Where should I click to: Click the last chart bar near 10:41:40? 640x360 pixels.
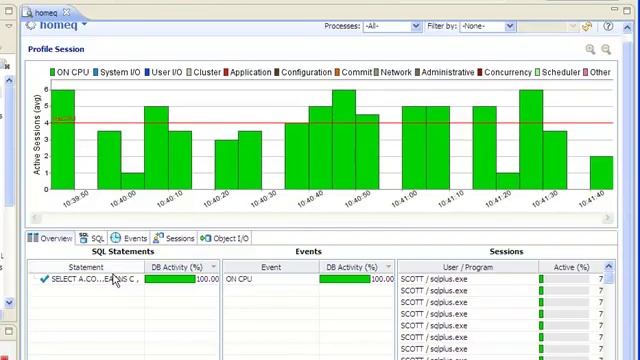[601, 173]
